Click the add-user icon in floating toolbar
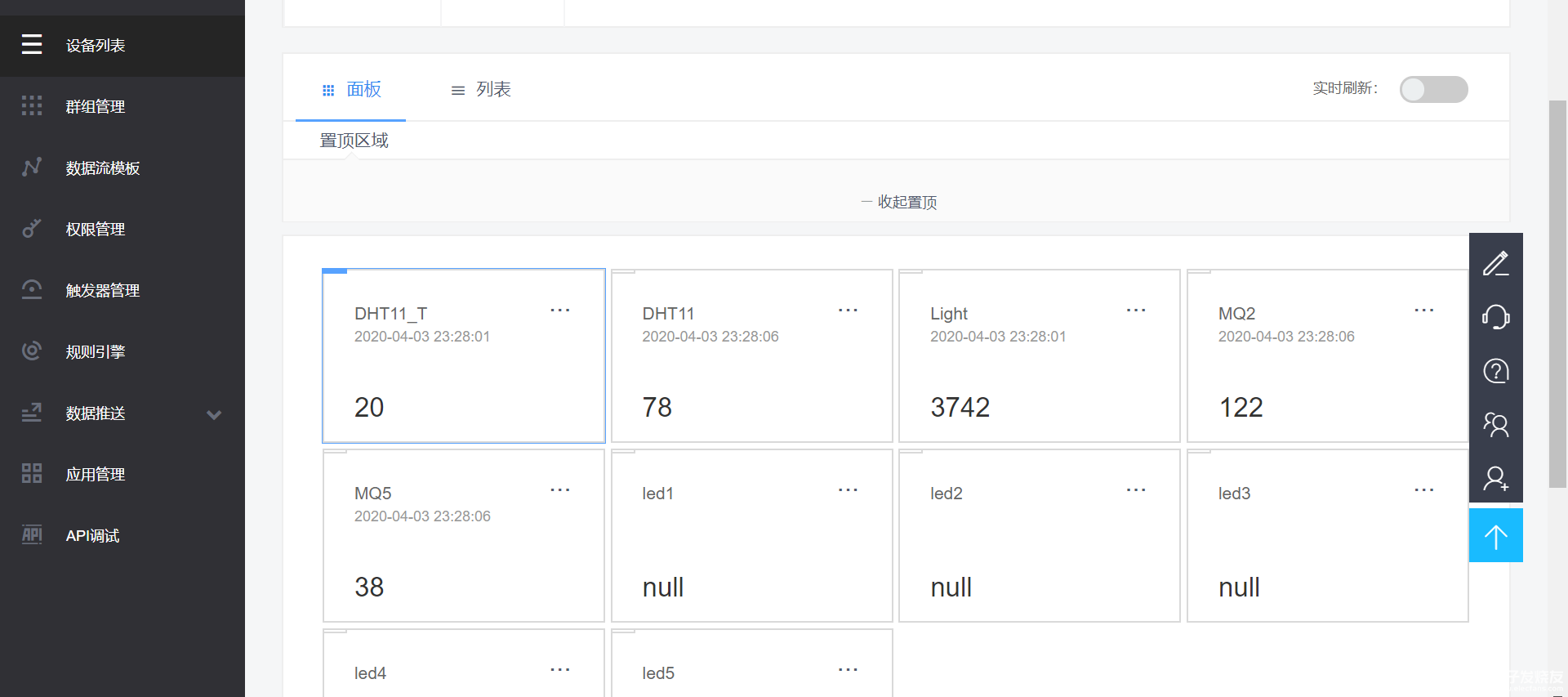The image size is (1568, 697). [x=1495, y=478]
